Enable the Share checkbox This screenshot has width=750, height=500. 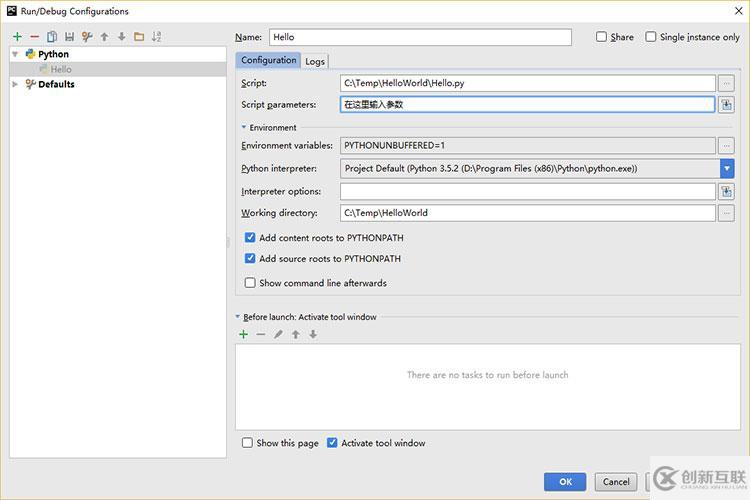point(602,37)
